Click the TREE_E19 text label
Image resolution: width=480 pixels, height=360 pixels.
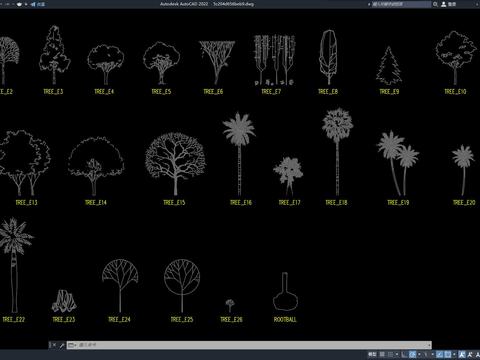tap(398, 202)
